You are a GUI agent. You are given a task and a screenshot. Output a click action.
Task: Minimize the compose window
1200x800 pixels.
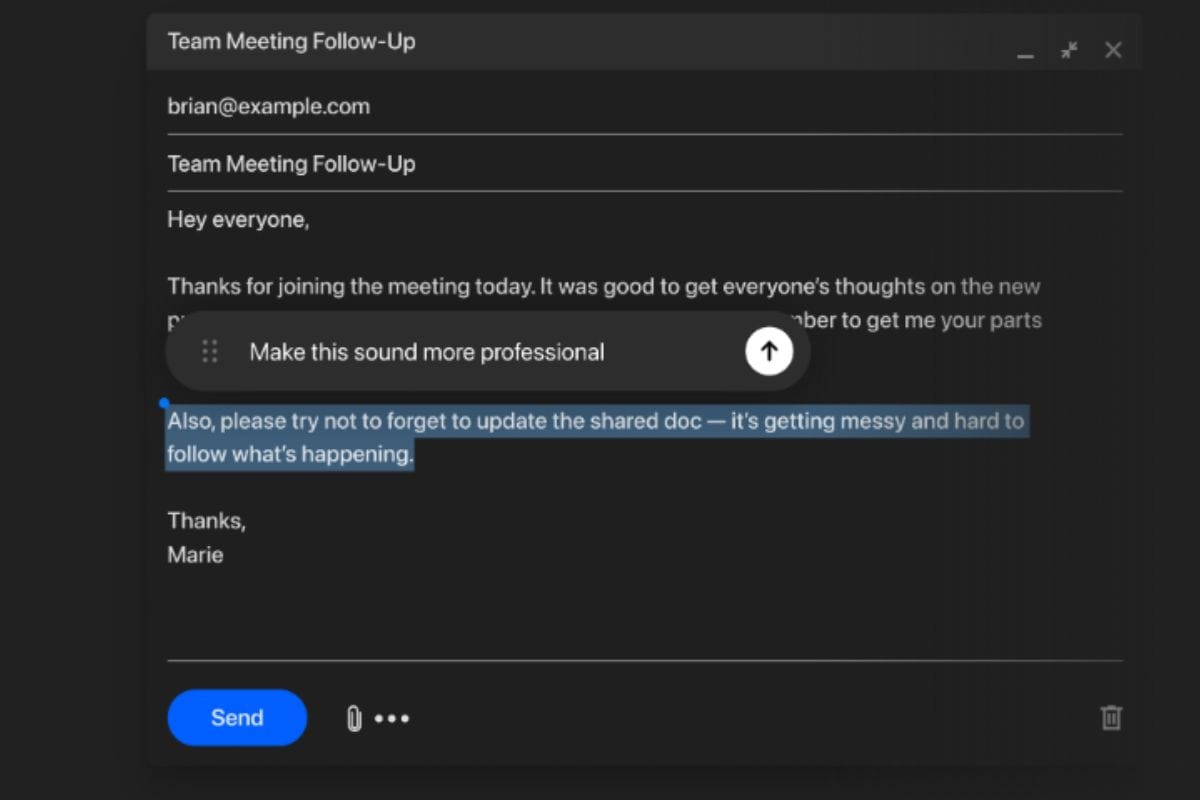1025,51
